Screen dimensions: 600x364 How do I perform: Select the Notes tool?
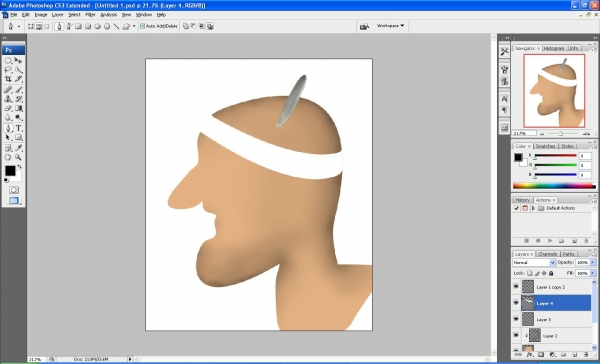tap(8, 148)
